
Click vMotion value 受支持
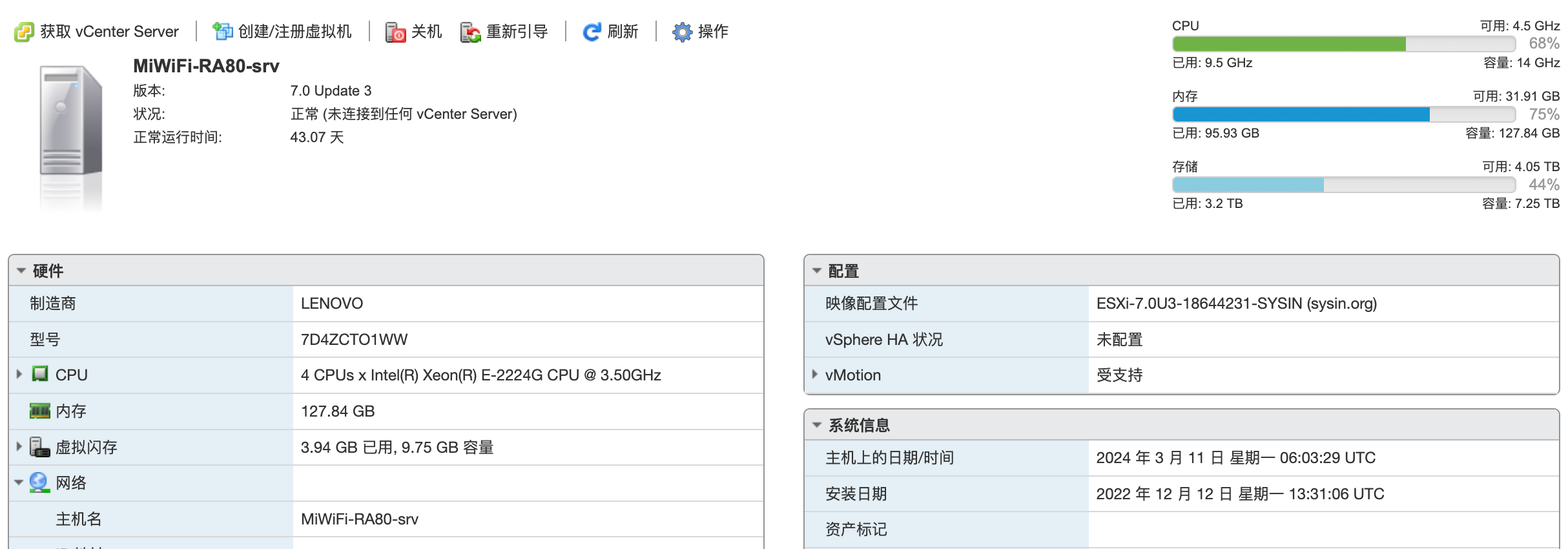[1119, 375]
